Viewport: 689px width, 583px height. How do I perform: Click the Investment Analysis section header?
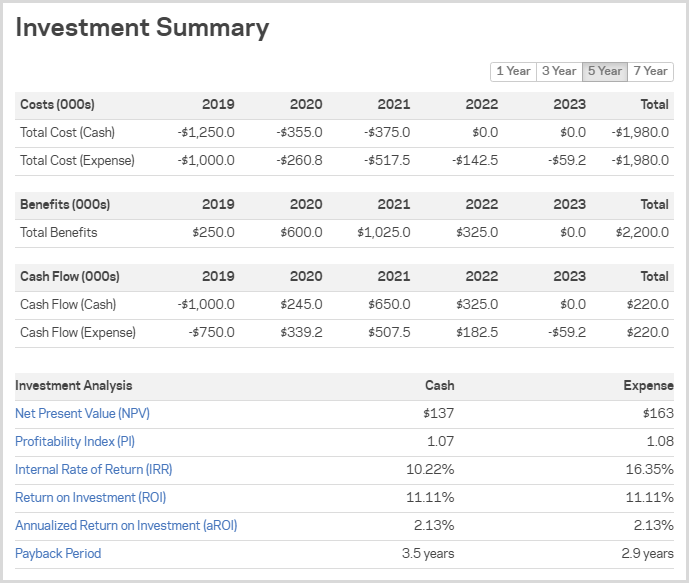tap(73, 385)
